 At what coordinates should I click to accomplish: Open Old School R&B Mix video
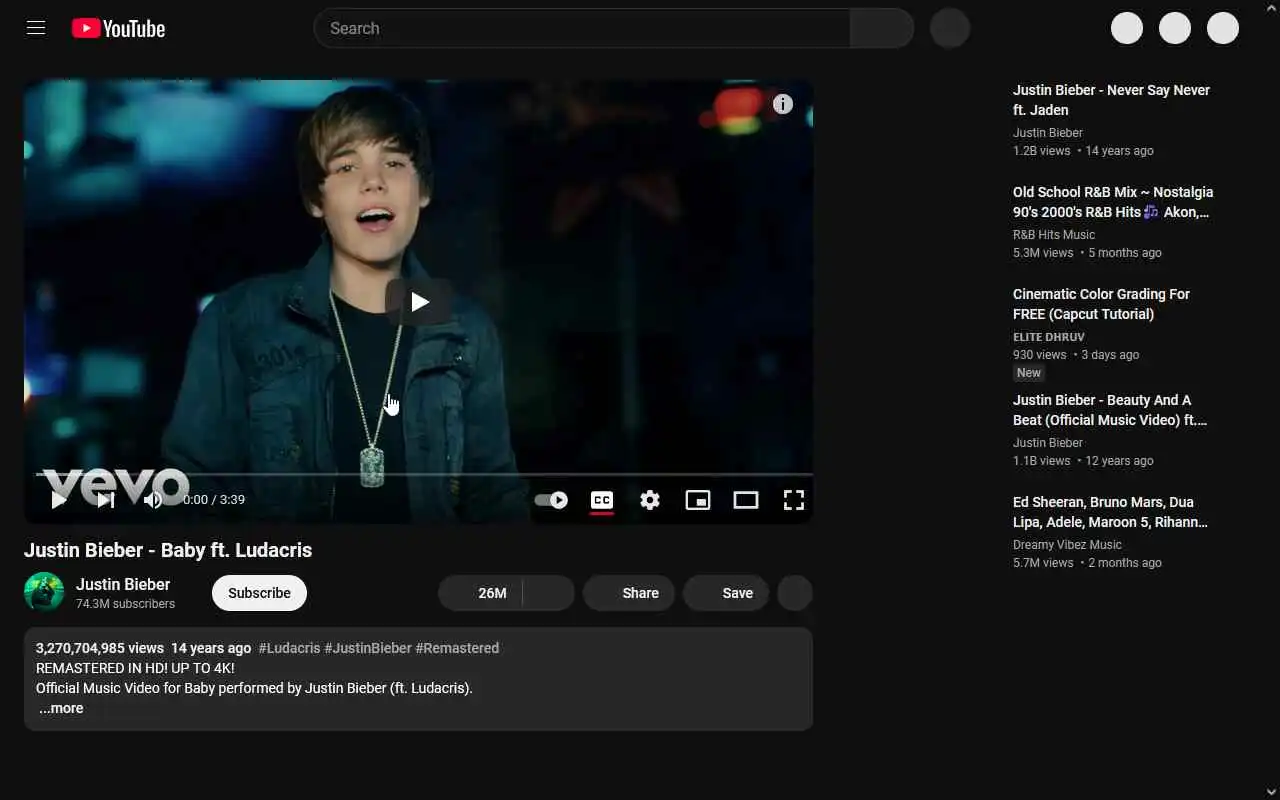1113,202
